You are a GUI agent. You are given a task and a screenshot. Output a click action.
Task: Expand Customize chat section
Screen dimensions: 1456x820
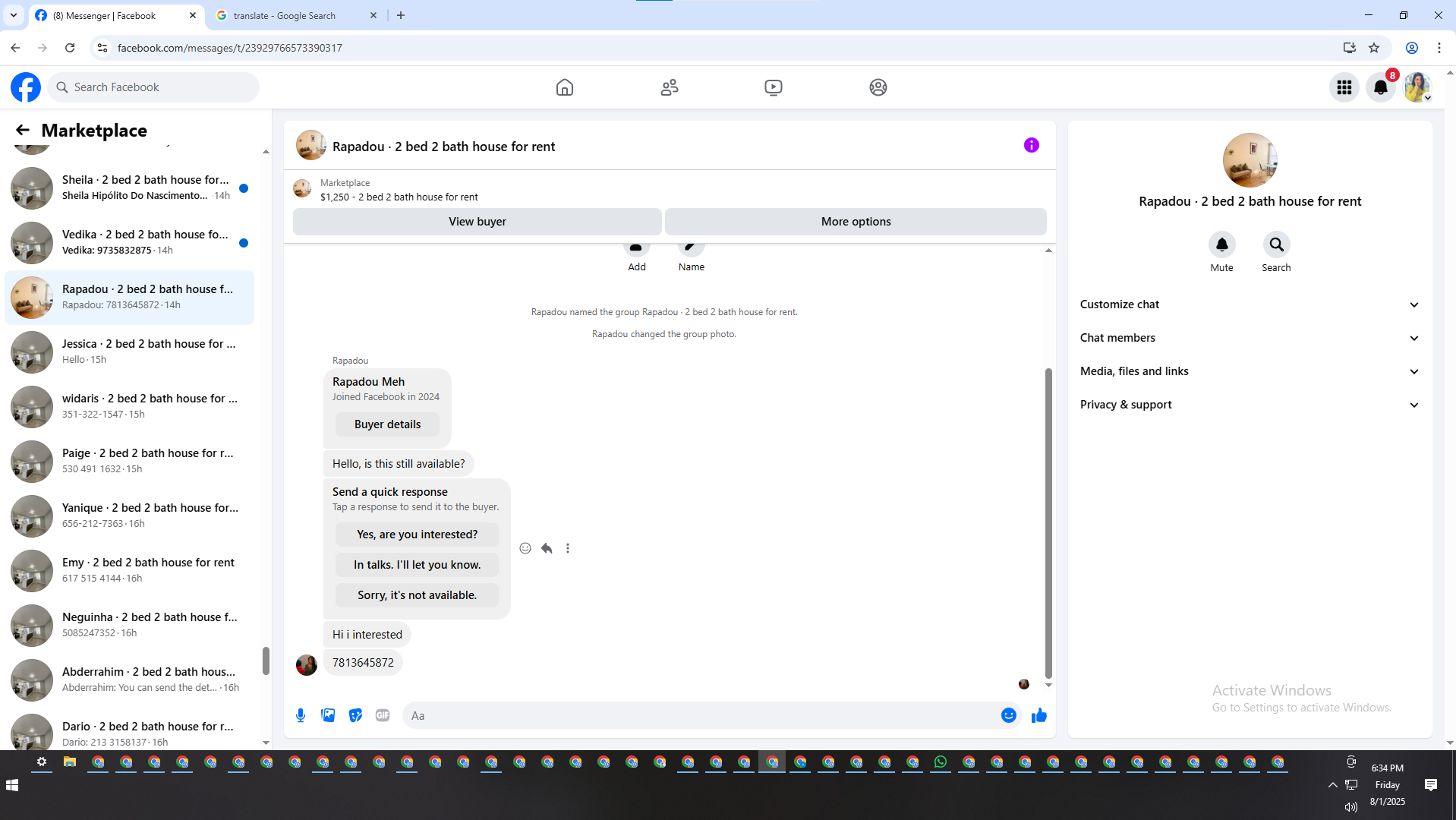coord(1250,304)
